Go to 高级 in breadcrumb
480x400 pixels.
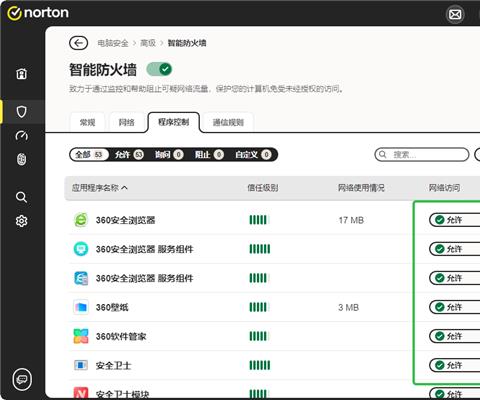[148, 43]
